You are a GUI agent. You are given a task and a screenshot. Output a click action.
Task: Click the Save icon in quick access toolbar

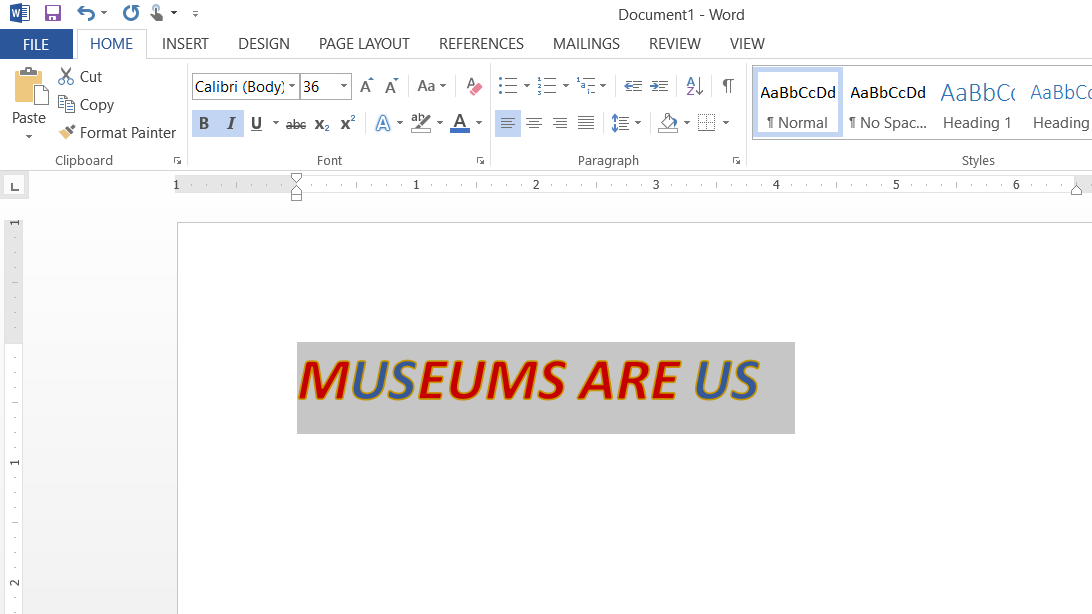[53, 13]
